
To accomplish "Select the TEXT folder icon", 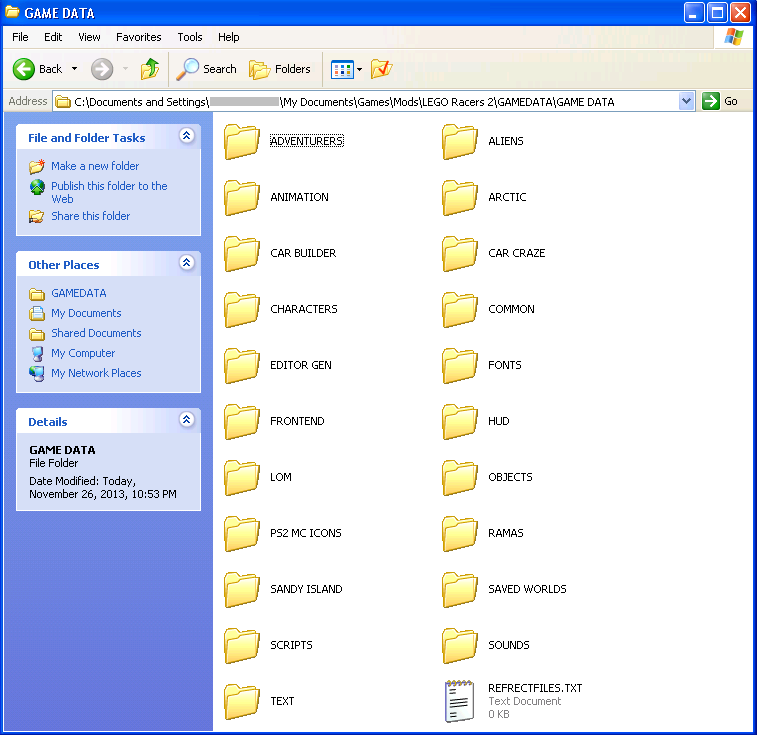I will tap(242, 701).
